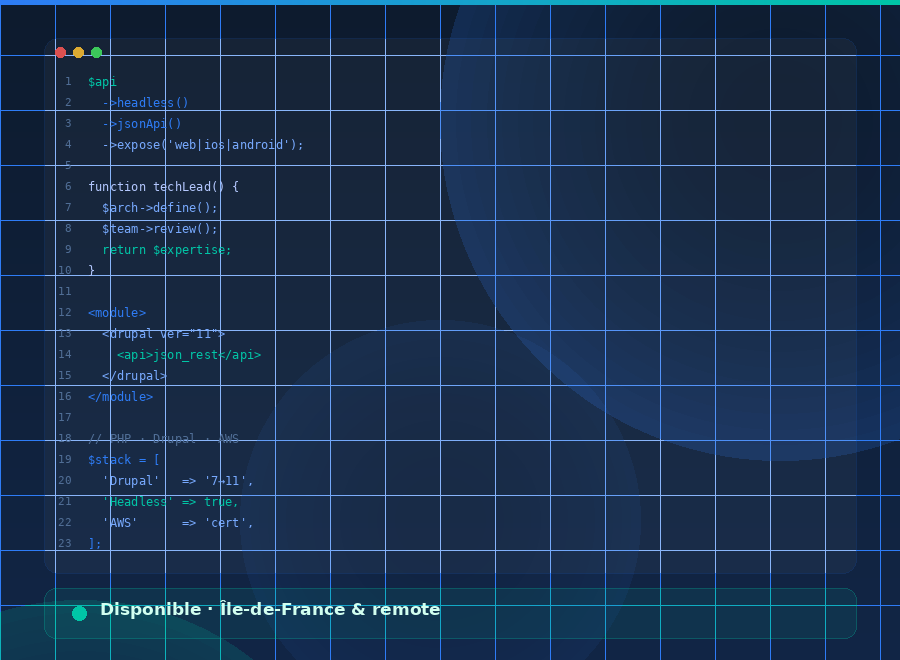Select the ->jsonApi() method call
The width and height of the screenshot is (900, 660).
pyautogui.click(x=142, y=124)
